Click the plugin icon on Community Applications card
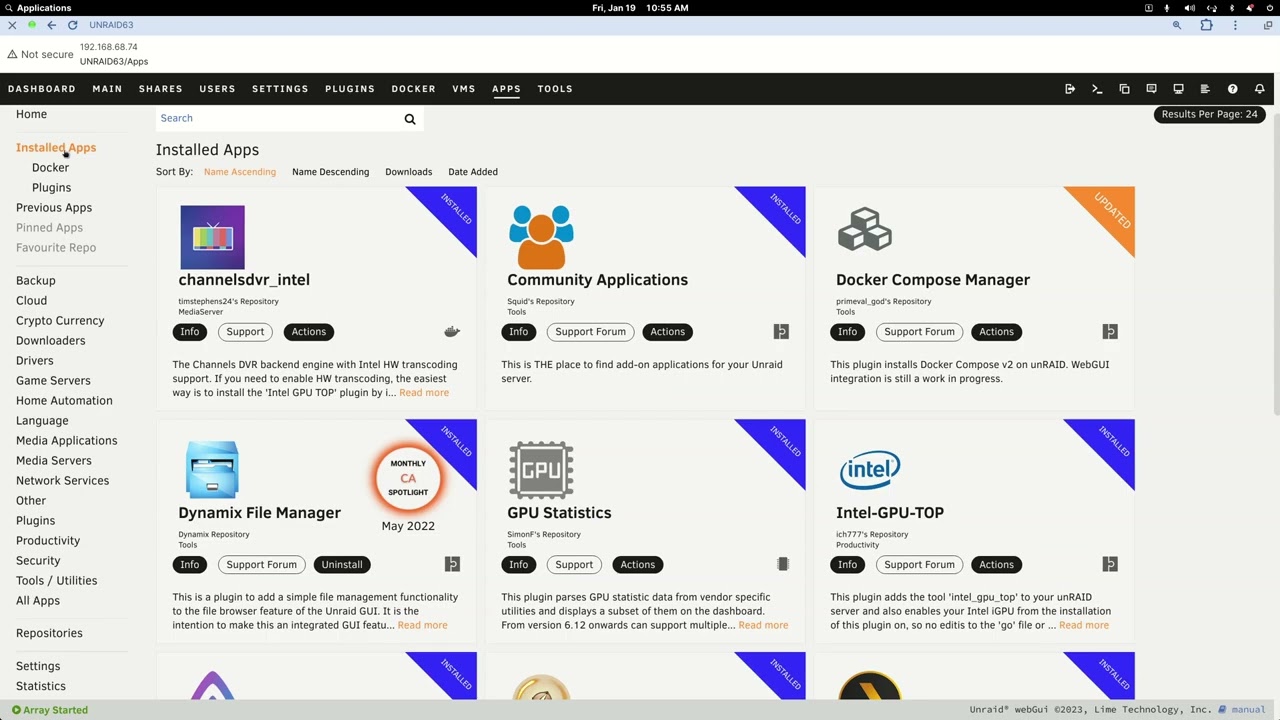 [781, 332]
